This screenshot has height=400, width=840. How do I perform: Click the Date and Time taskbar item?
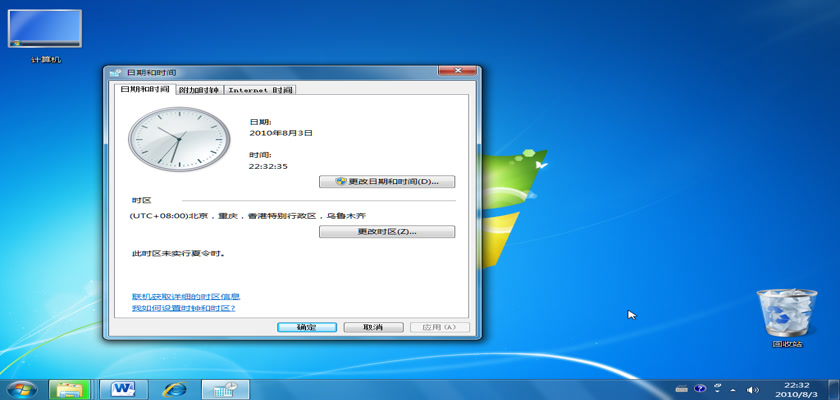click(x=226, y=388)
